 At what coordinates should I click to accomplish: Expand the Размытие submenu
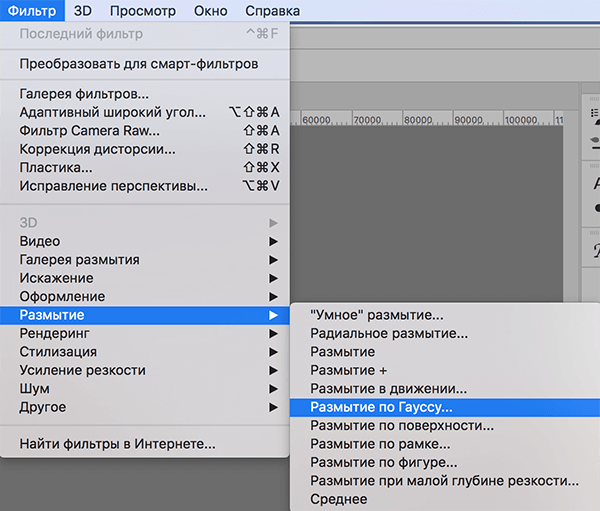[x=145, y=315]
